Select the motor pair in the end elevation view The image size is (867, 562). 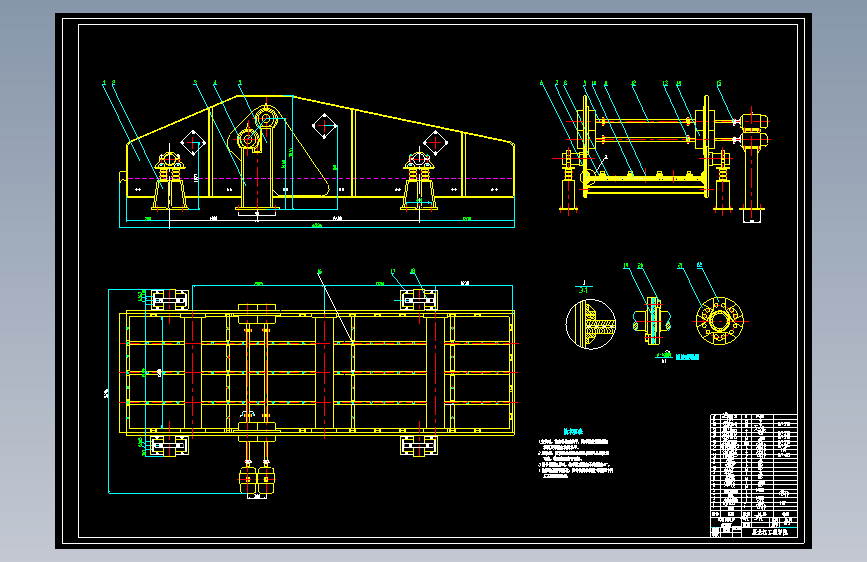click(x=754, y=130)
